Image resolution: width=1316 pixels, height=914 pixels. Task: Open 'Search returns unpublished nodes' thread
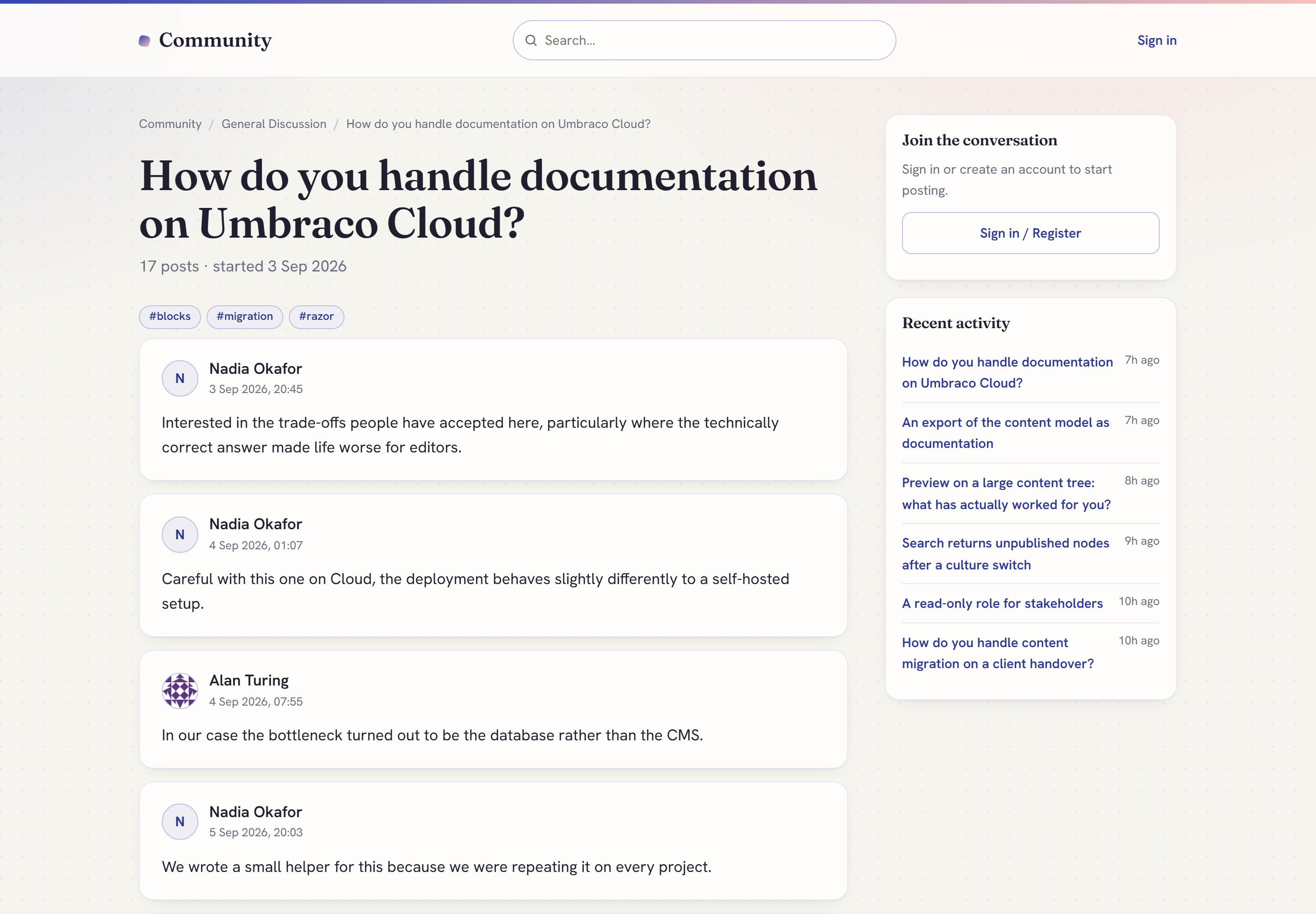[x=1005, y=553]
